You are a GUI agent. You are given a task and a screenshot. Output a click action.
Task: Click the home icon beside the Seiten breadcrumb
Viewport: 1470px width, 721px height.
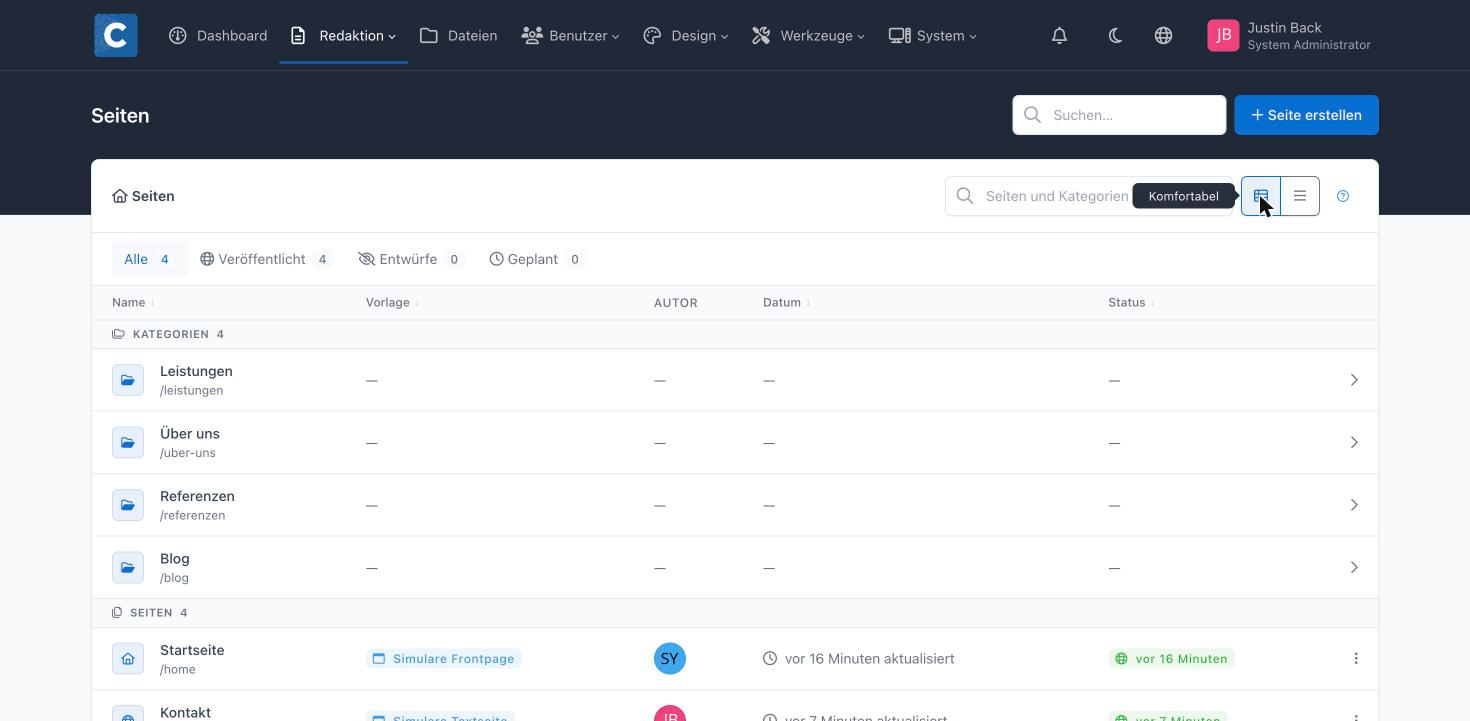pos(120,196)
